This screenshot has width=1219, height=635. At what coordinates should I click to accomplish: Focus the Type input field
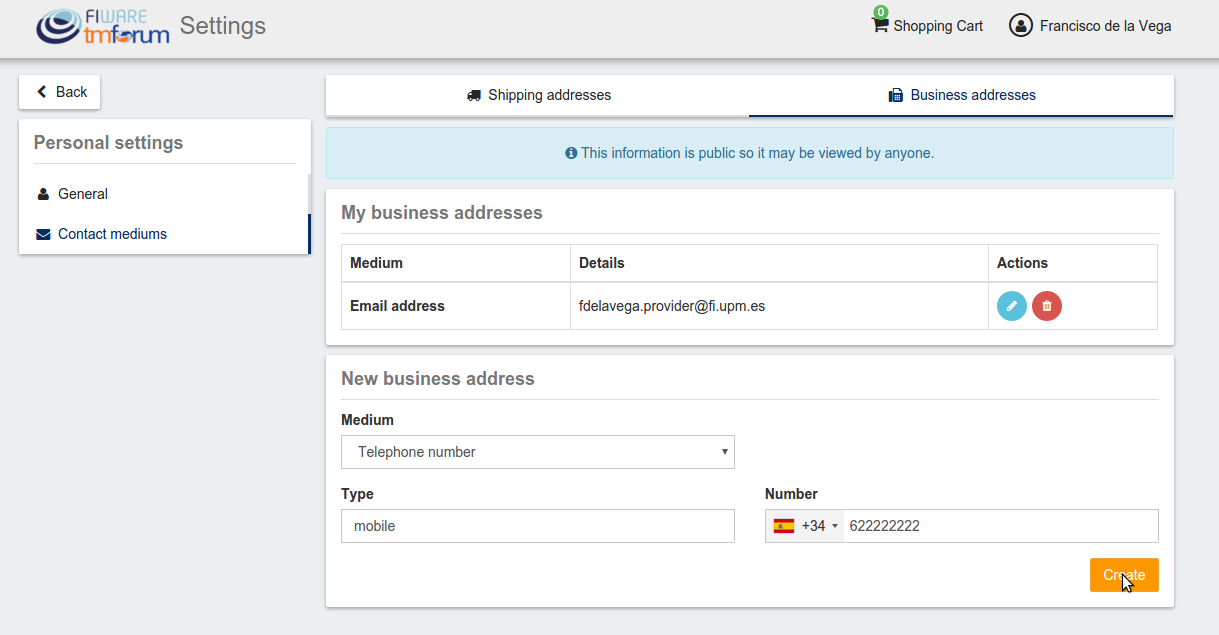[x=538, y=526]
